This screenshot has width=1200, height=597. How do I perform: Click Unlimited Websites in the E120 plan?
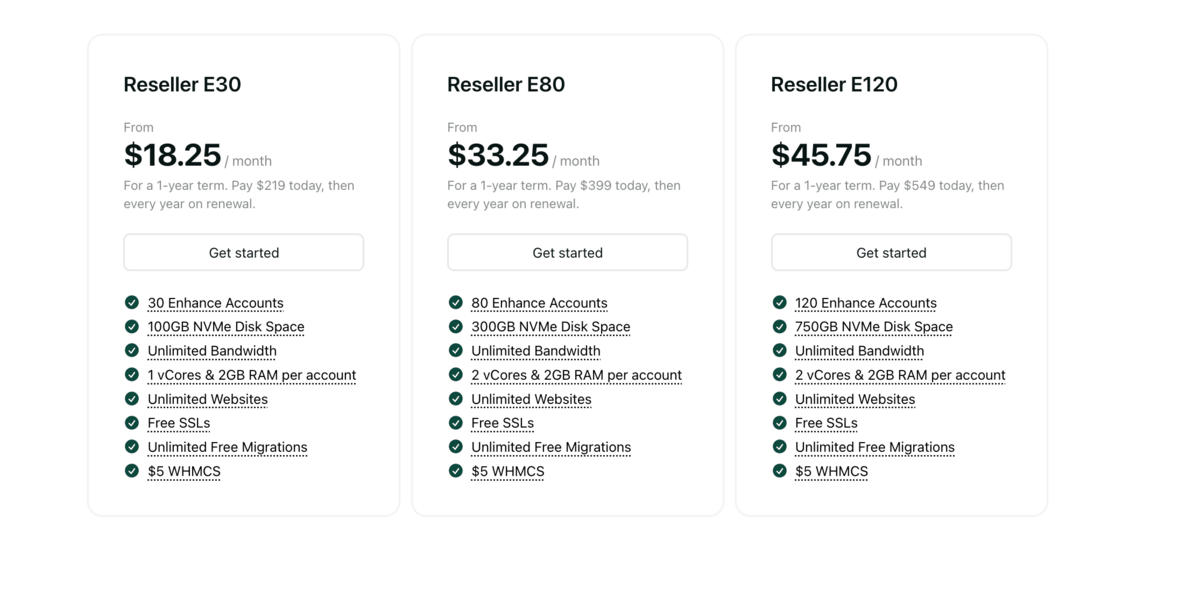(x=855, y=399)
